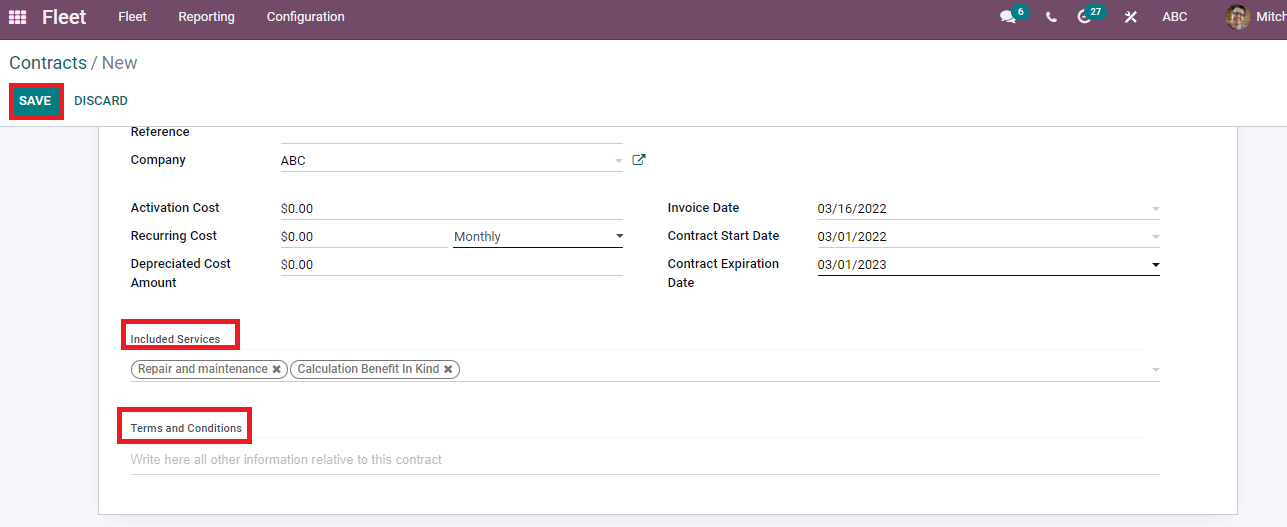Click the Terms and Conditions text area

645,460
